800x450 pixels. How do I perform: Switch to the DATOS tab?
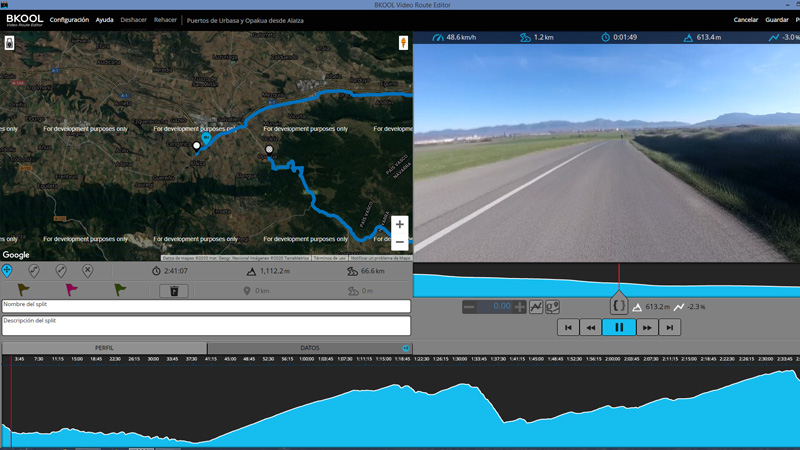(x=310, y=348)
